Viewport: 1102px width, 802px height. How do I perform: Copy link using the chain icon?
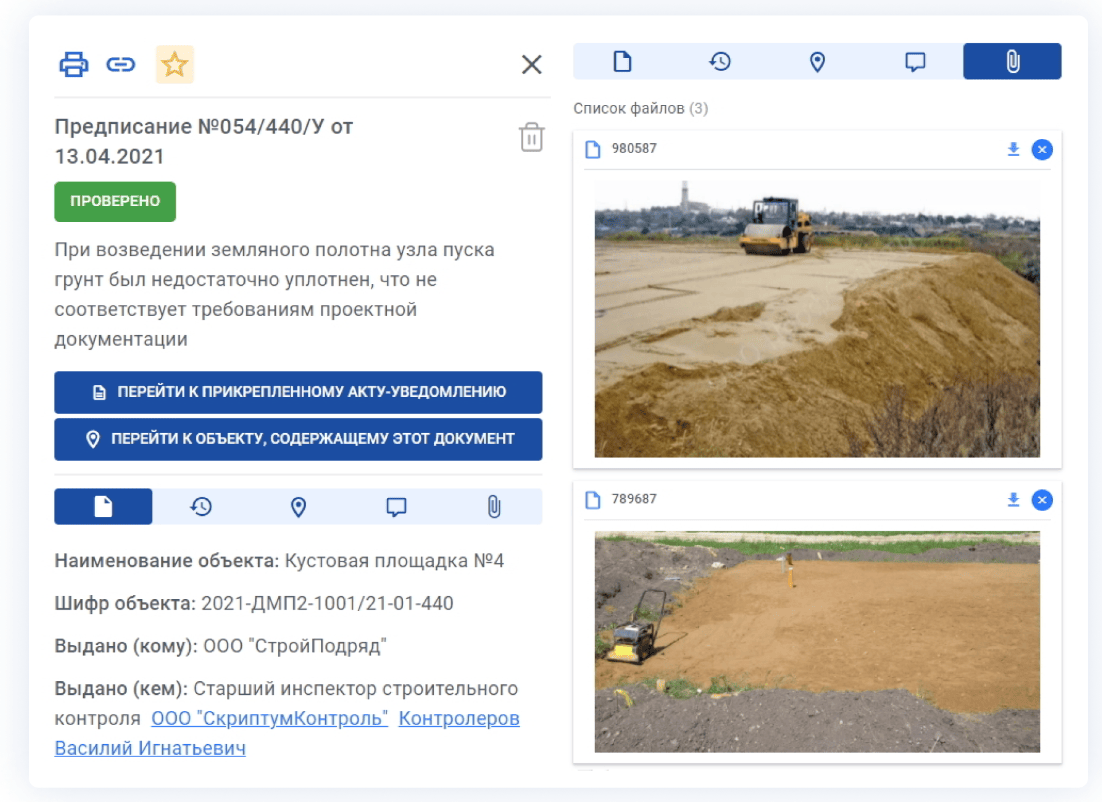point(121,65)
